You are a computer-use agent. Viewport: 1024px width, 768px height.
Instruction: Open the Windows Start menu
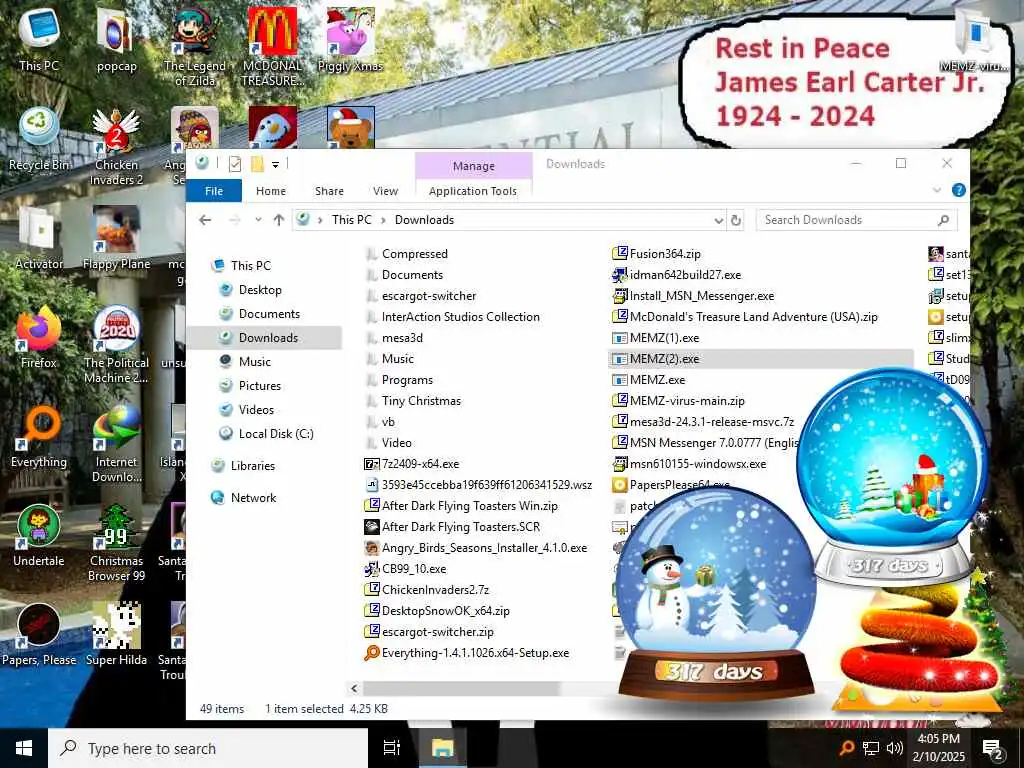click(24, 748)
